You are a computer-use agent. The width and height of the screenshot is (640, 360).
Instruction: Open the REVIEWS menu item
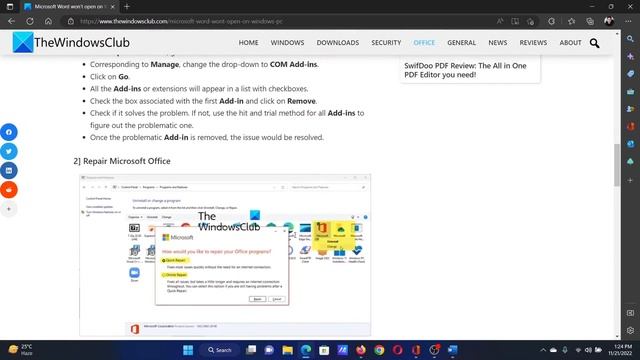tap(533, 42)
